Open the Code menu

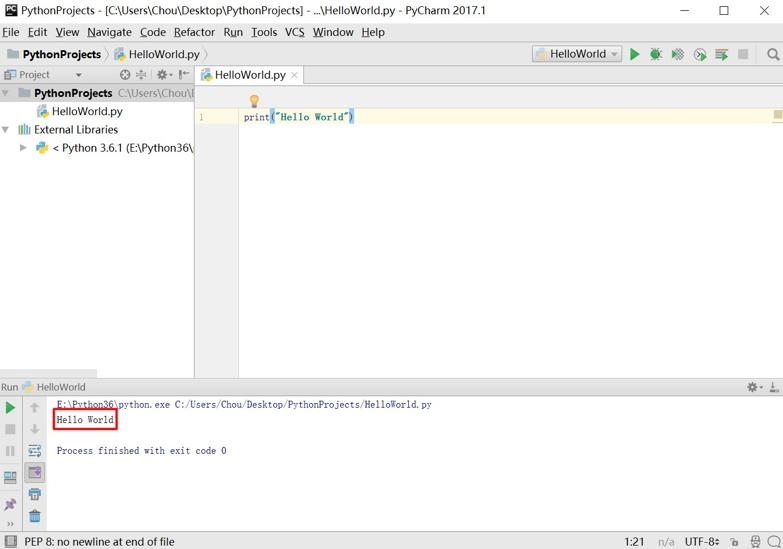tap(153, 32)
